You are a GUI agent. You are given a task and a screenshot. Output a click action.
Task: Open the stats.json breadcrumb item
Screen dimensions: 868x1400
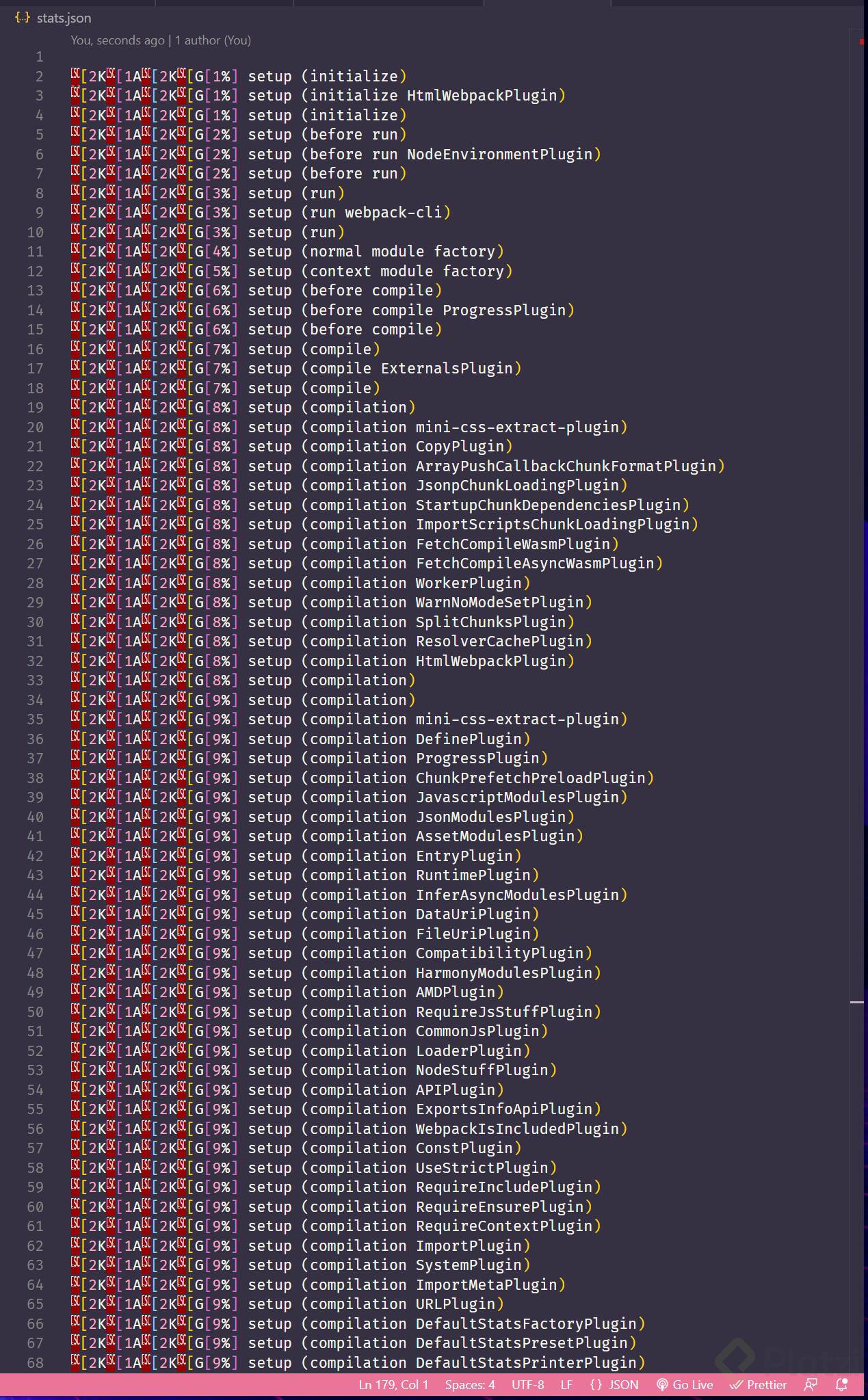click(x=53, y=18)
